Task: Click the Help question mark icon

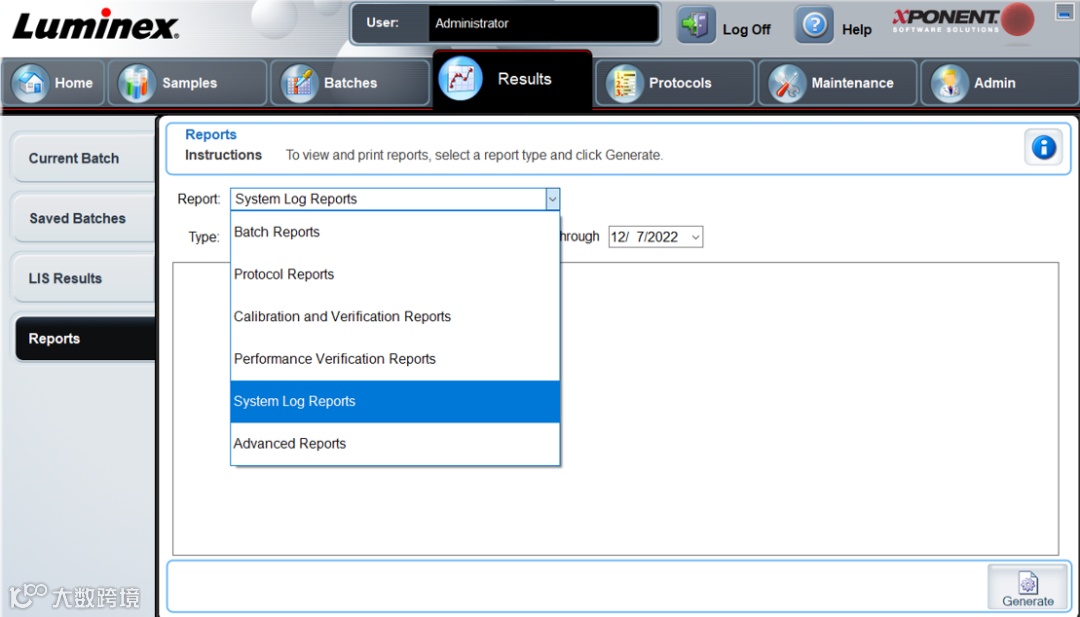Action: [814, 25]
